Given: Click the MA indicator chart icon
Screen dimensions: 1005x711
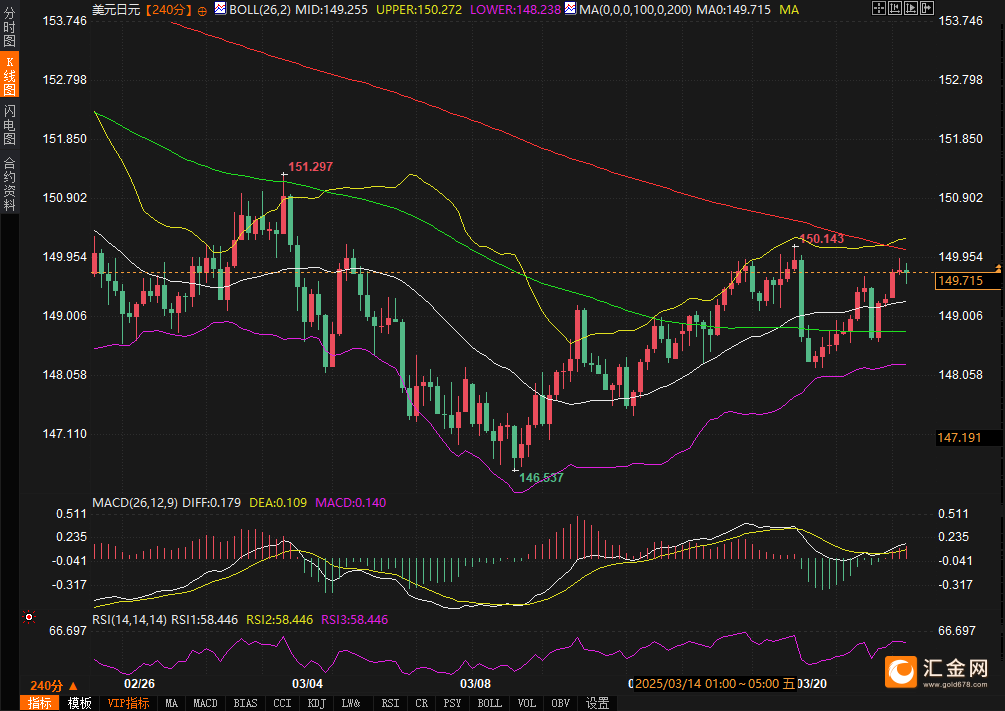Looking at the screenshot, I should (x=570, y=9).
